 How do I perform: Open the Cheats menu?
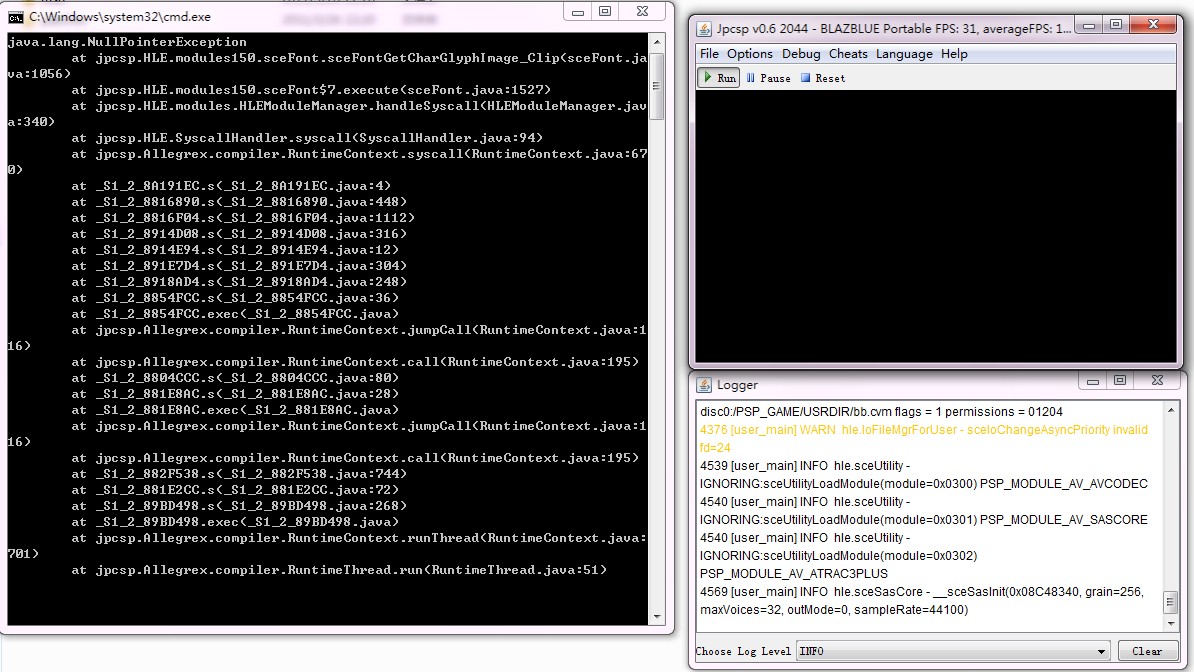pos(848,54)
